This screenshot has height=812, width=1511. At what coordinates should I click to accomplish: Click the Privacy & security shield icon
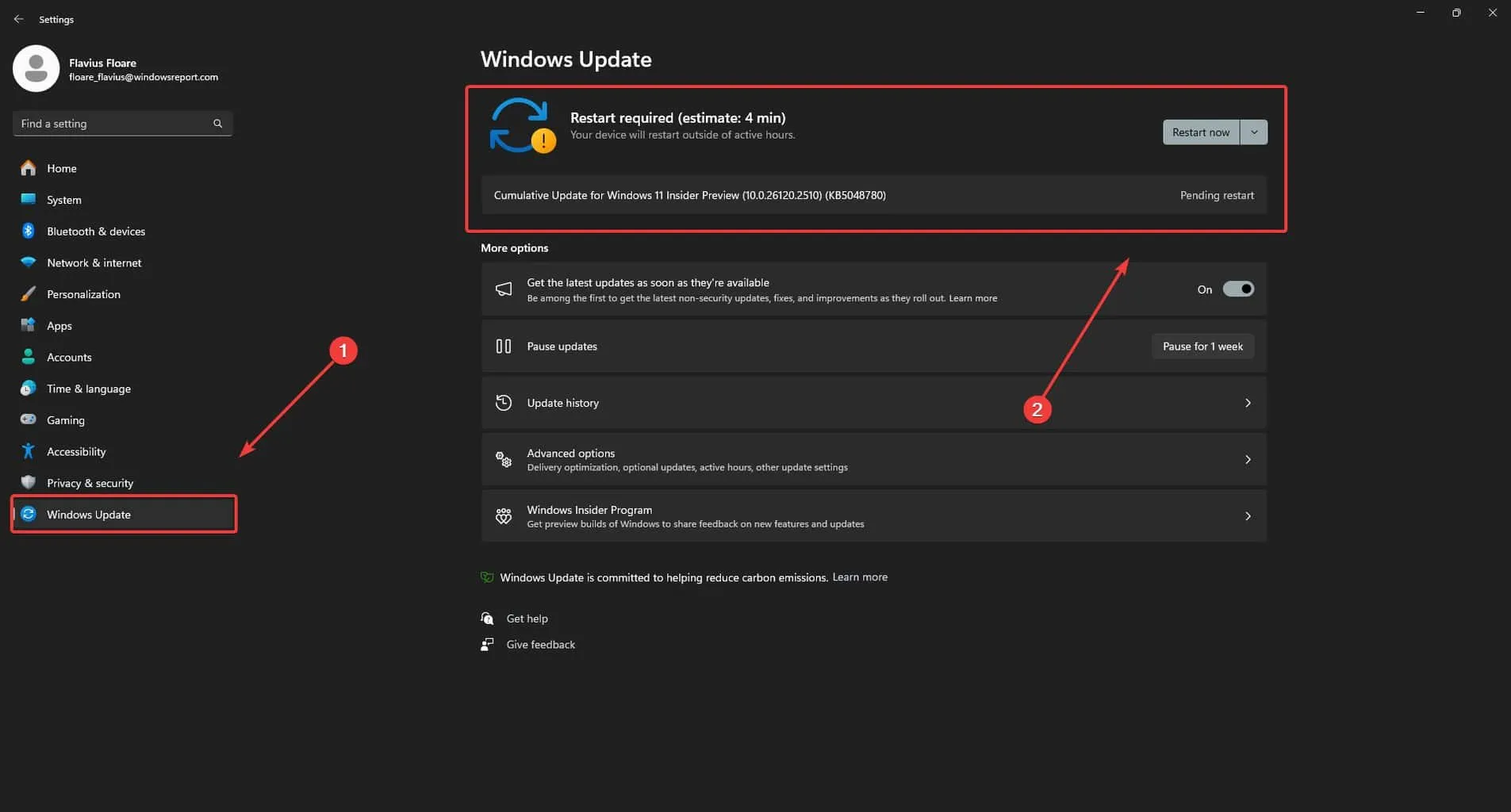(29, 482)
